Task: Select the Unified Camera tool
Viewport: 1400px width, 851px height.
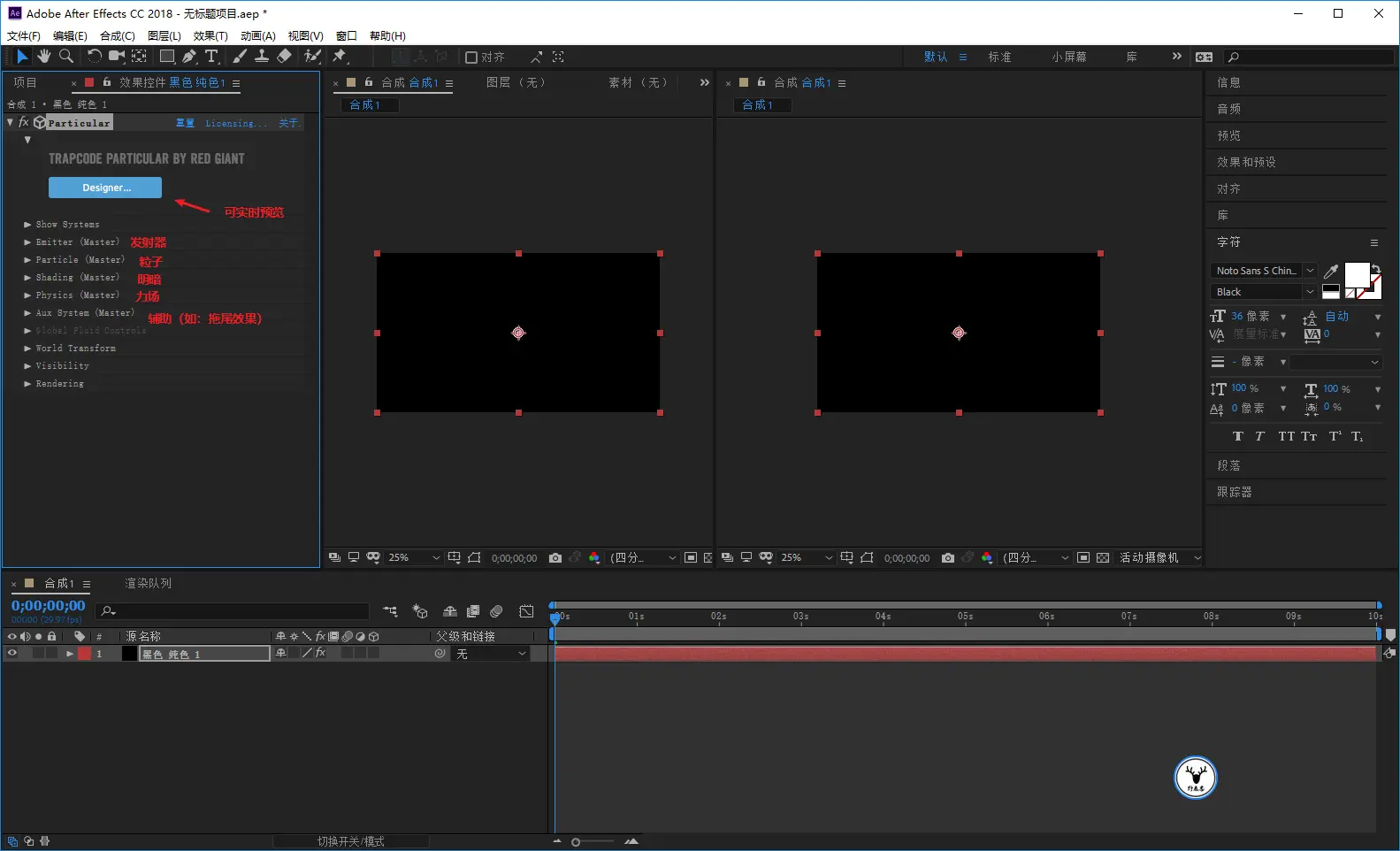Action: pyautogui.click(x=116, y=57)
